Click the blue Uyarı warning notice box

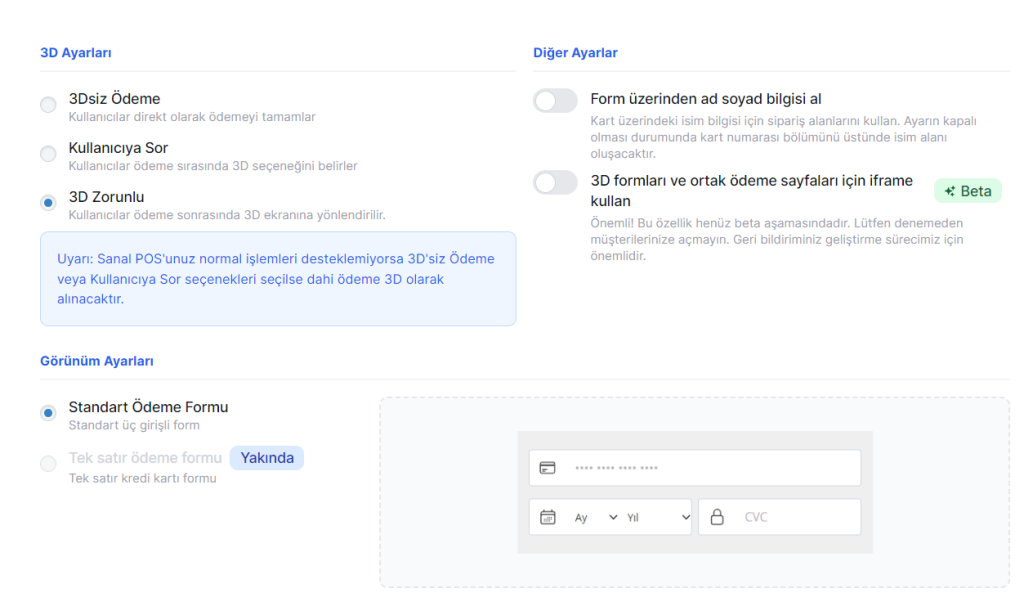point(278,278)
